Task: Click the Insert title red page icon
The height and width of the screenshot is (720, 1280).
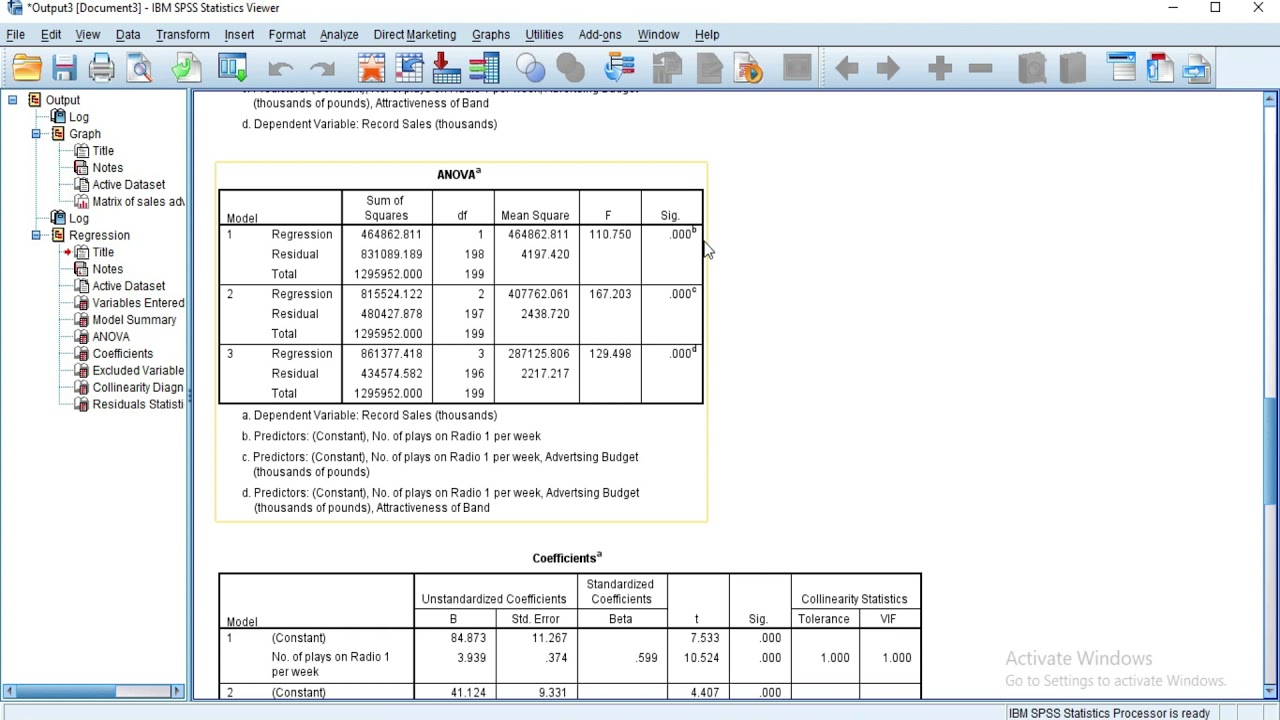Action: [x=1160, y=68]
